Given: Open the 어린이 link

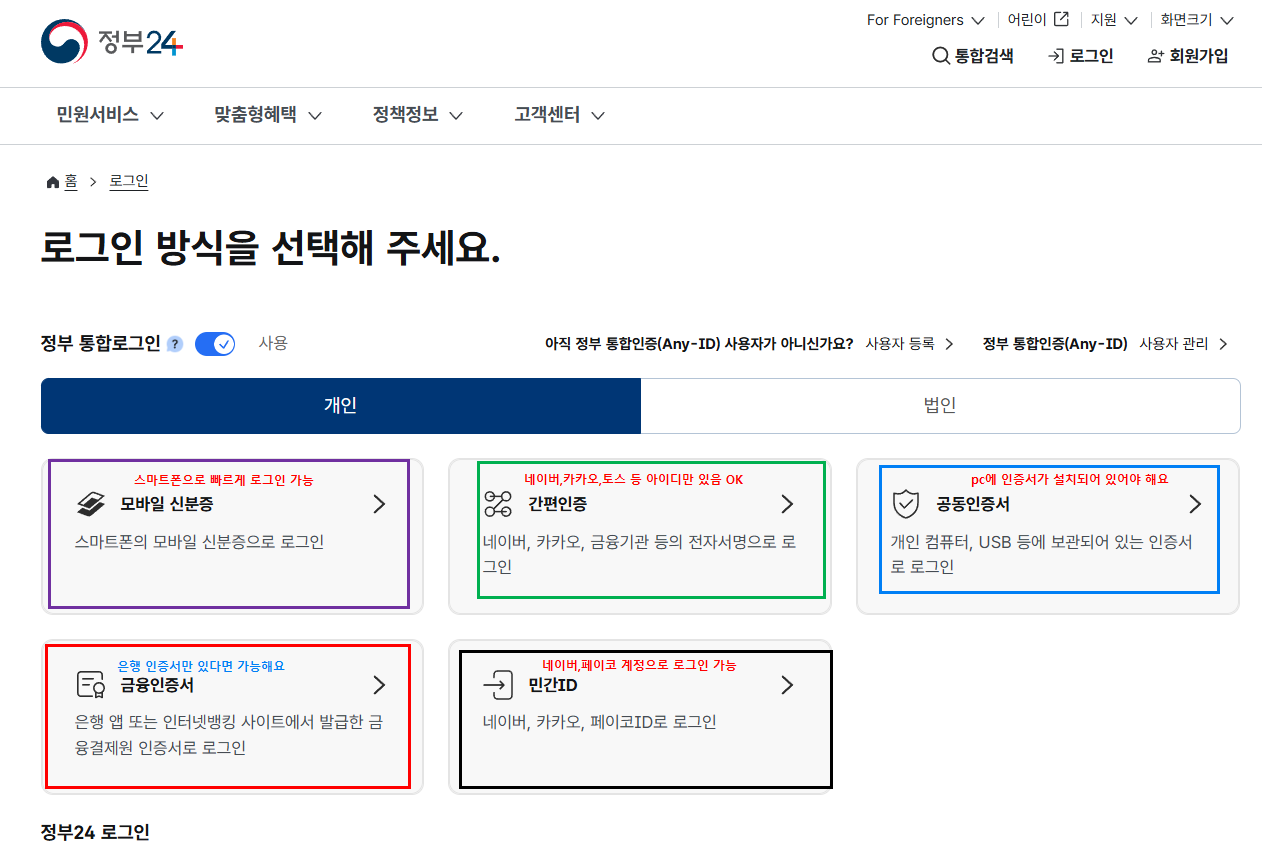Looking at the screenshot, I should pos(1036,20).
